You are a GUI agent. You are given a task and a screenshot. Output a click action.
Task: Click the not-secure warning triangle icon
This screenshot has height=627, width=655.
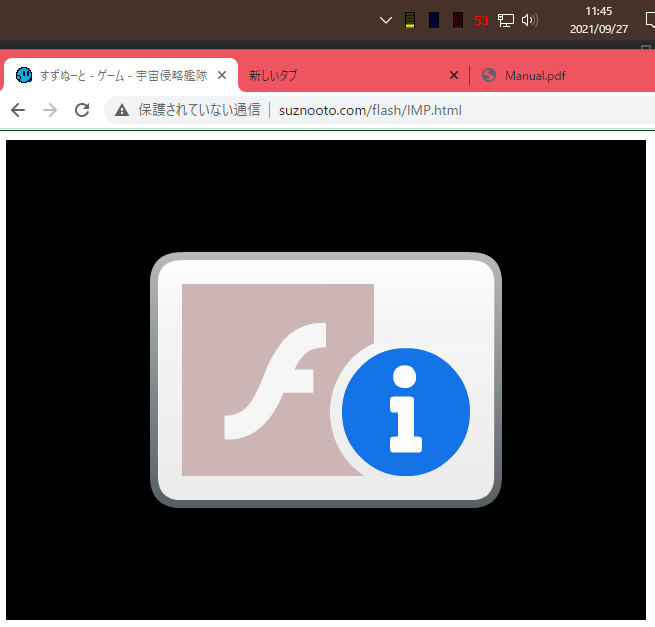122,110
